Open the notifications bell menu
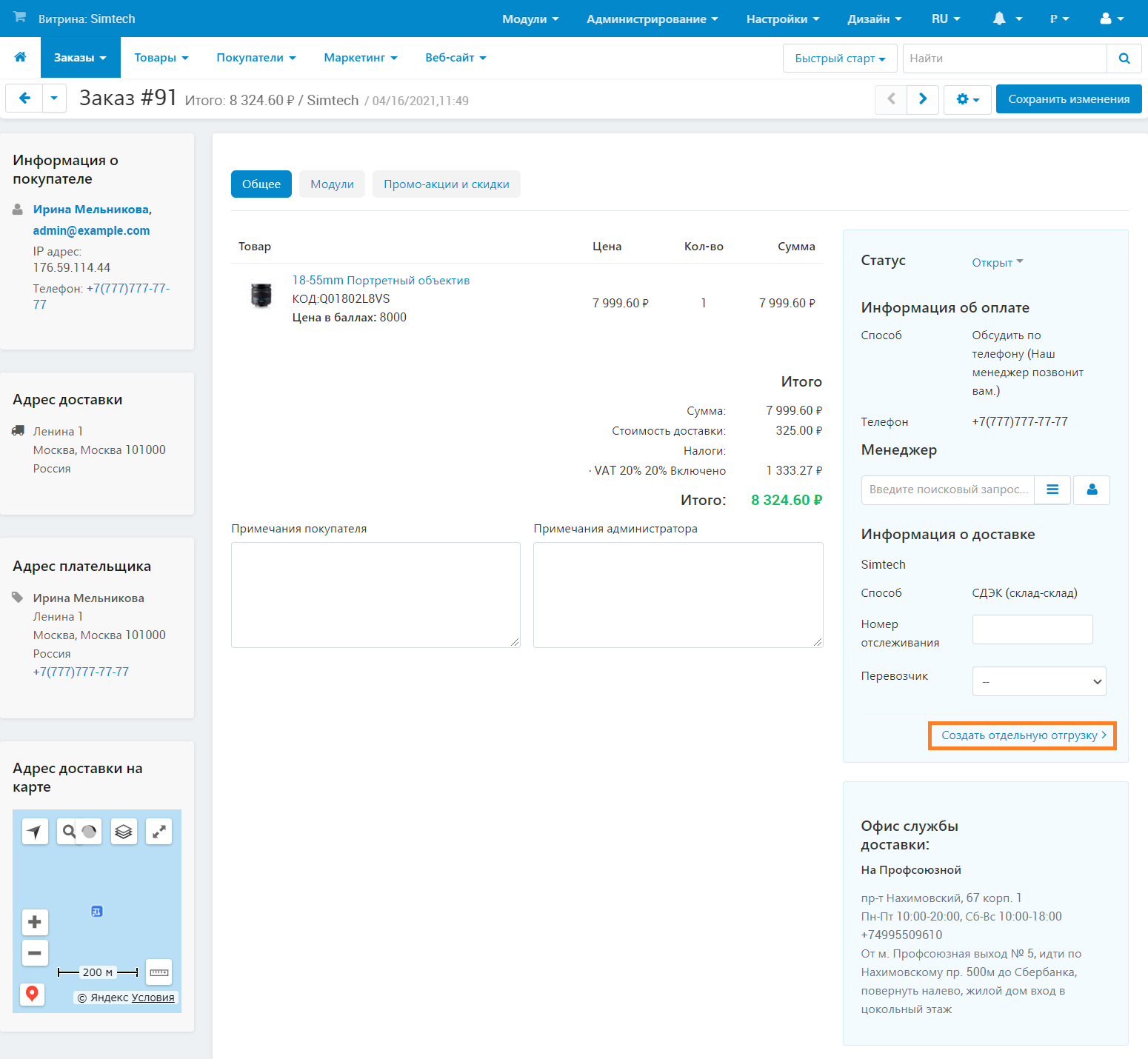 [1007, 19]
